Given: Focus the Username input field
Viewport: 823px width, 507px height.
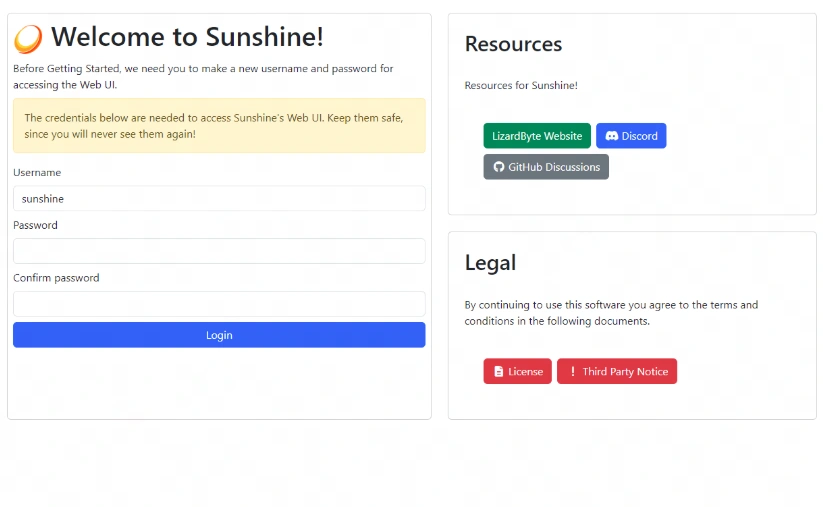Looking at the screenshot, I should tap(219, 198).
